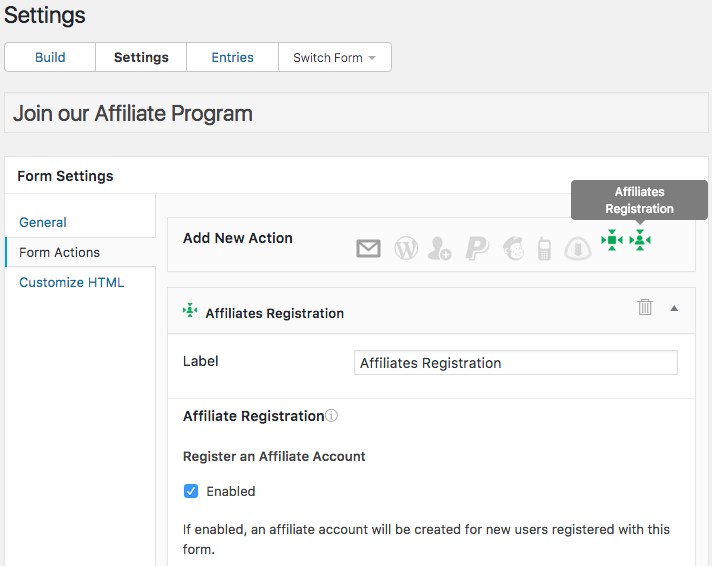Click the info icon beside Affiliate Registration
This screenshot has height=566, width=712.
331,416
